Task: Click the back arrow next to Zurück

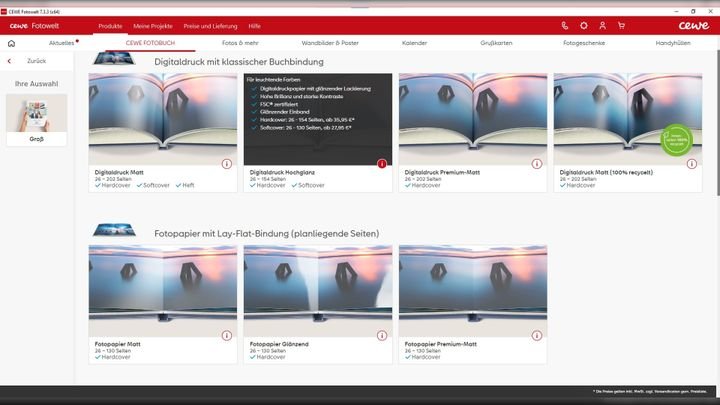Action: tap(9, 61)
